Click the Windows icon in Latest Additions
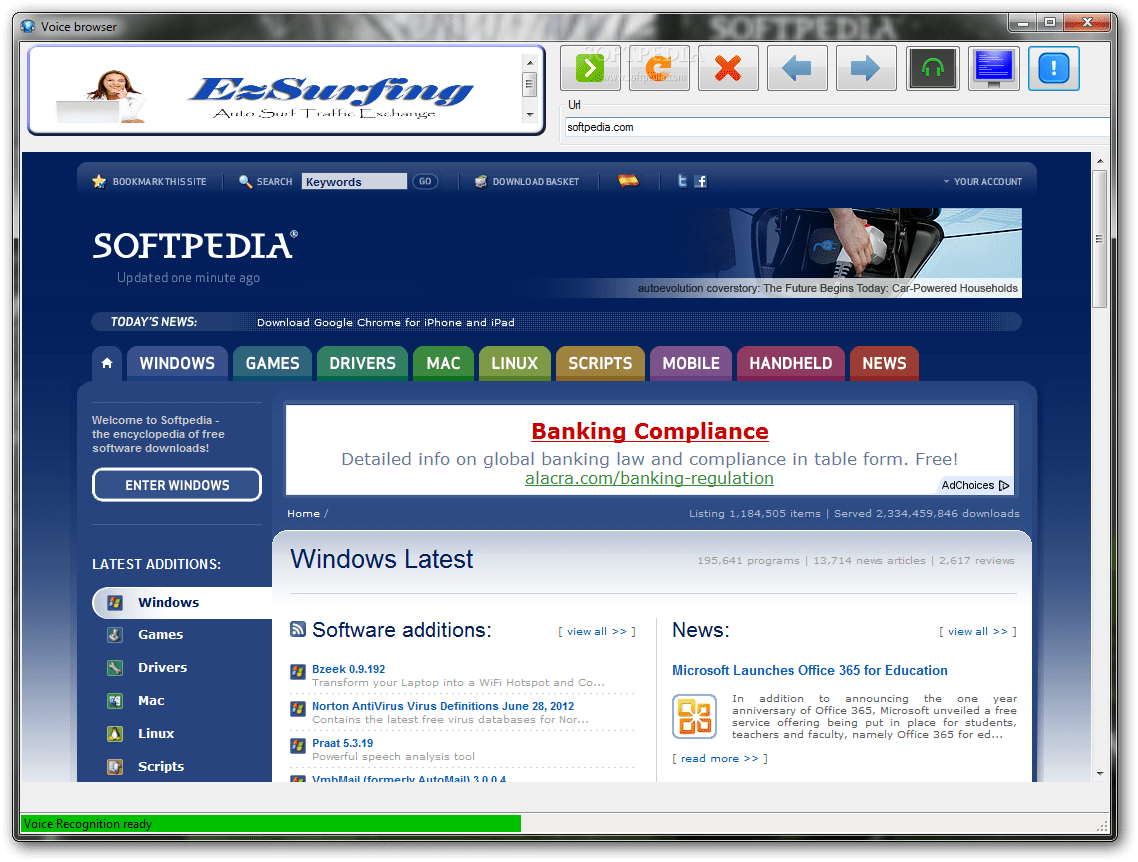1138x862 pixels. 115,602
